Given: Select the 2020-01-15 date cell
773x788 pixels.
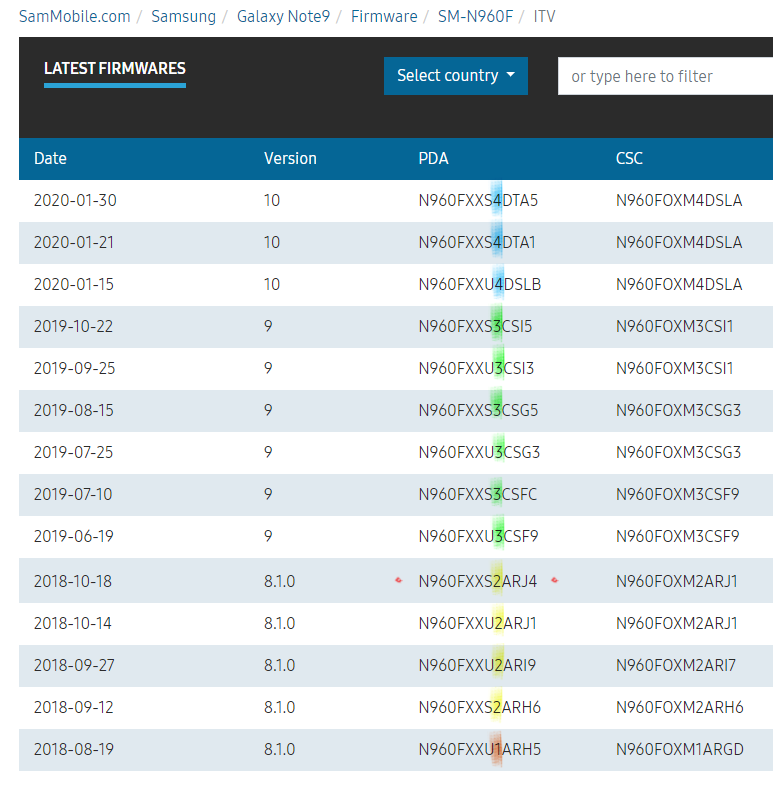Looking at the screenshot, I should click(74, 284).
